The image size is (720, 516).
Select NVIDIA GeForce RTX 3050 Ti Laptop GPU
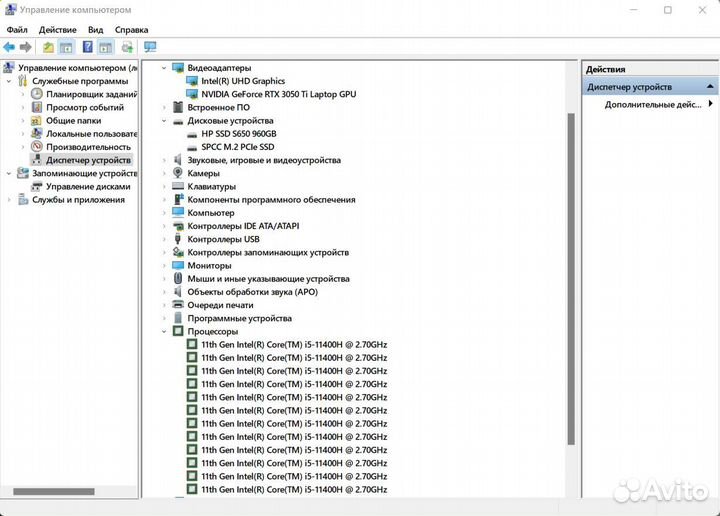(x=278, y=94)
